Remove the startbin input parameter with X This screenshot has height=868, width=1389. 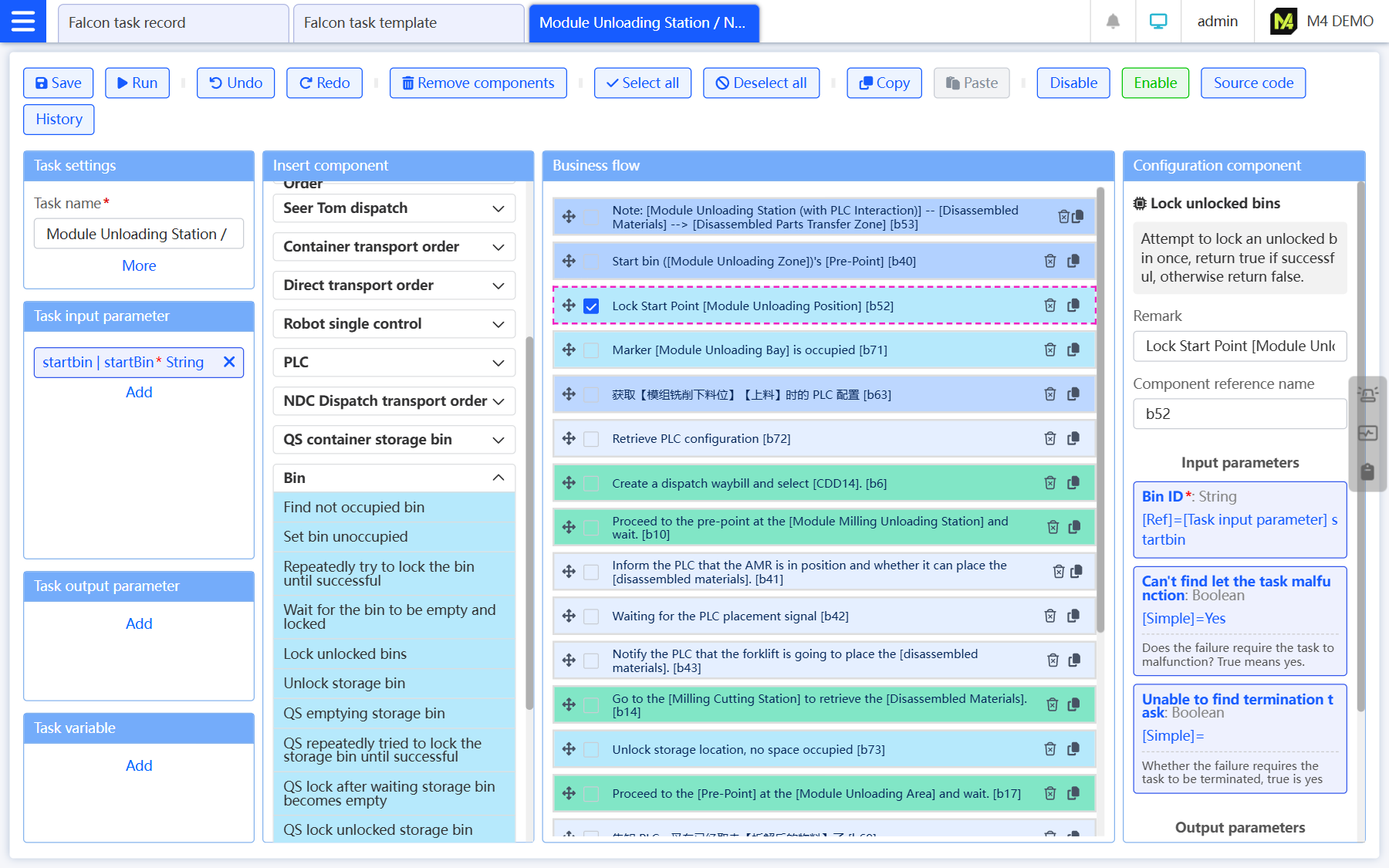click(x=229, y=362)
